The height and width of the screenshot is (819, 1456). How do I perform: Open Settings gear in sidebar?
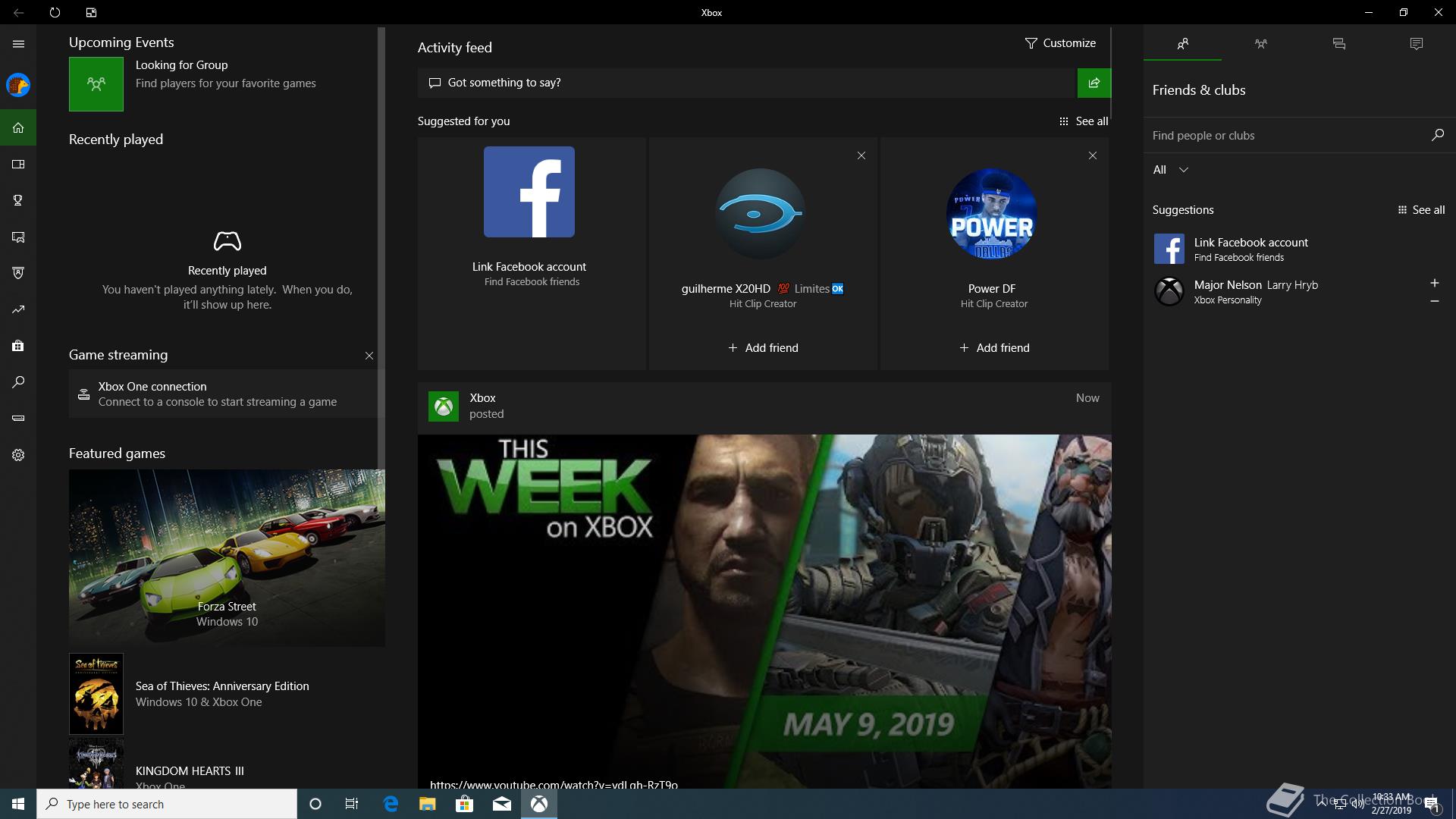18,455
